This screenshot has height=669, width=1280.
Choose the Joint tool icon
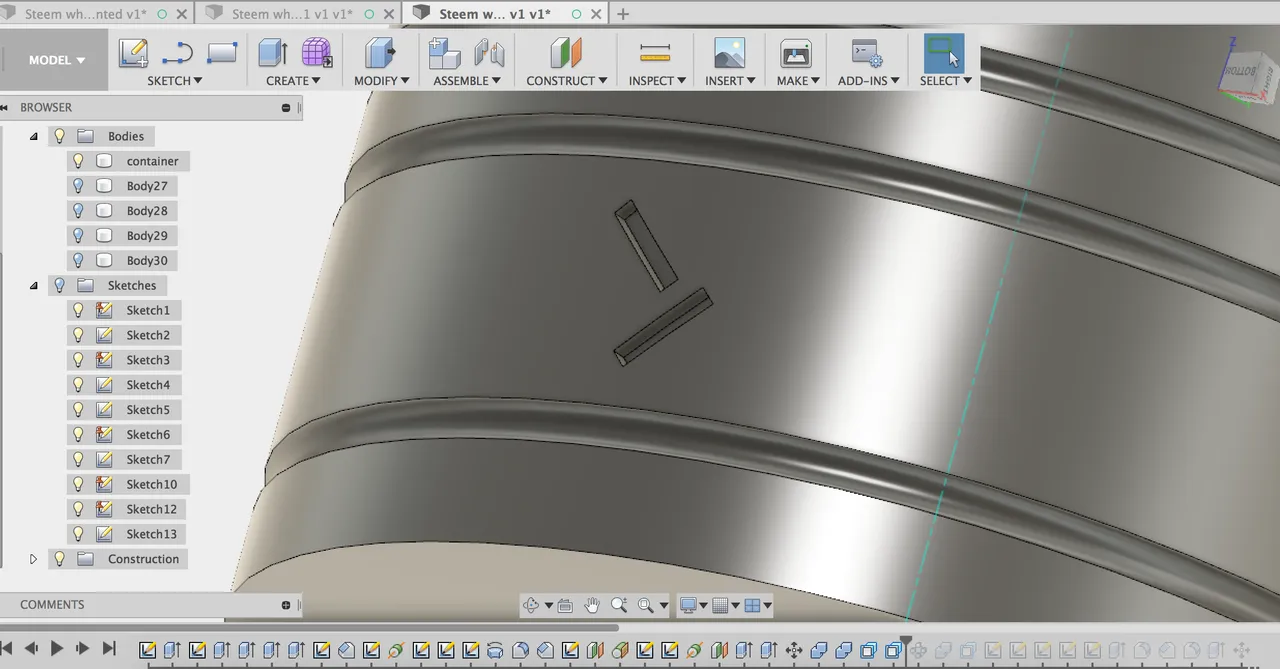(x=489, y=53)
